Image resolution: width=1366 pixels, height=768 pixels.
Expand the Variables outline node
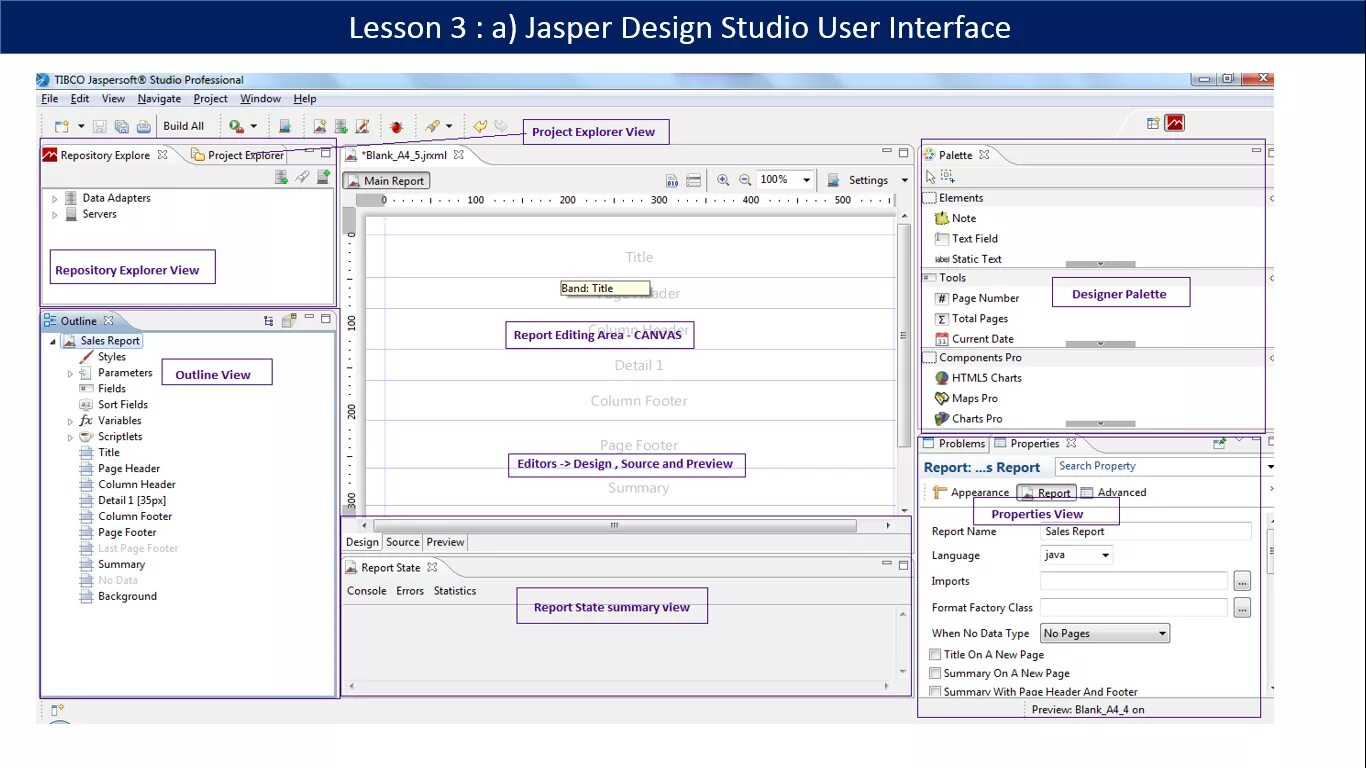[x=70, y=421]
